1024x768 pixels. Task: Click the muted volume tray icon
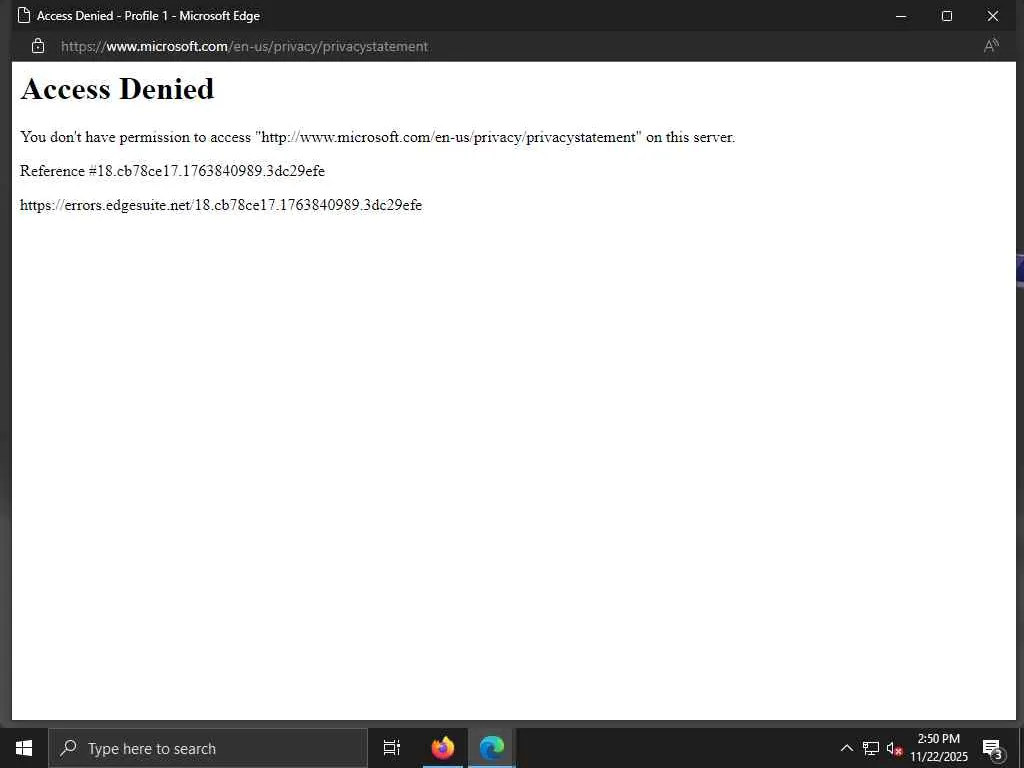click(x=894, y=748)
